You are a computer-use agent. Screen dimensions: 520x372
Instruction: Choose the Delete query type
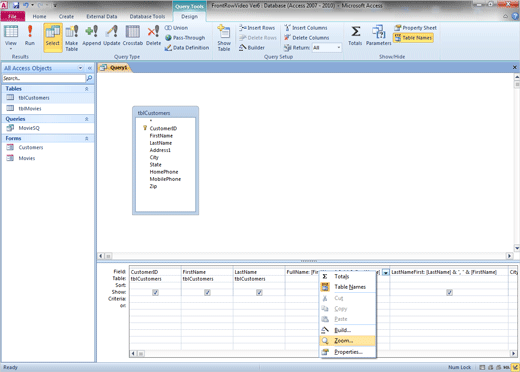(153, 36)
